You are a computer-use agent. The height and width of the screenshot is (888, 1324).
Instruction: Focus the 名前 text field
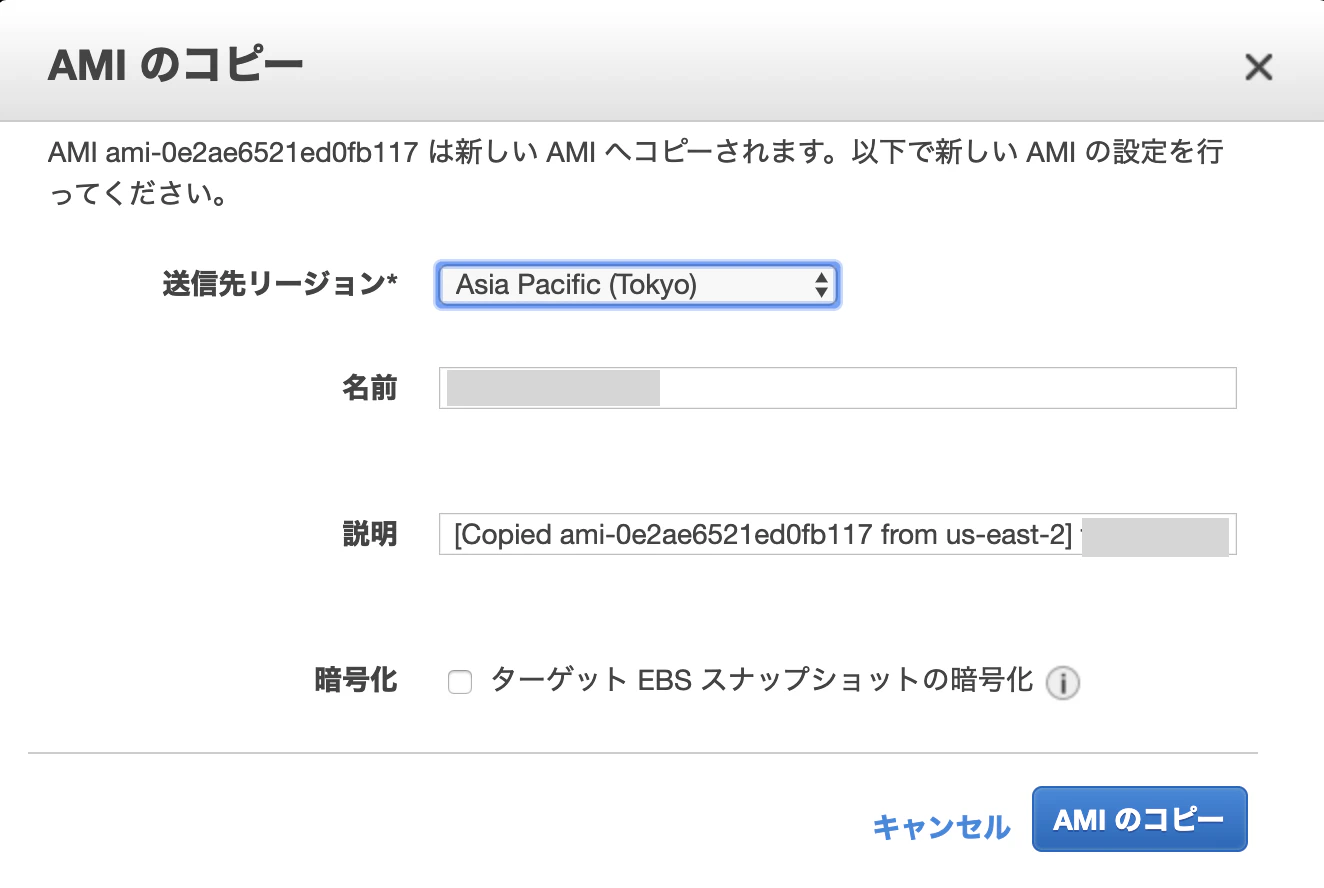point(838,388)
